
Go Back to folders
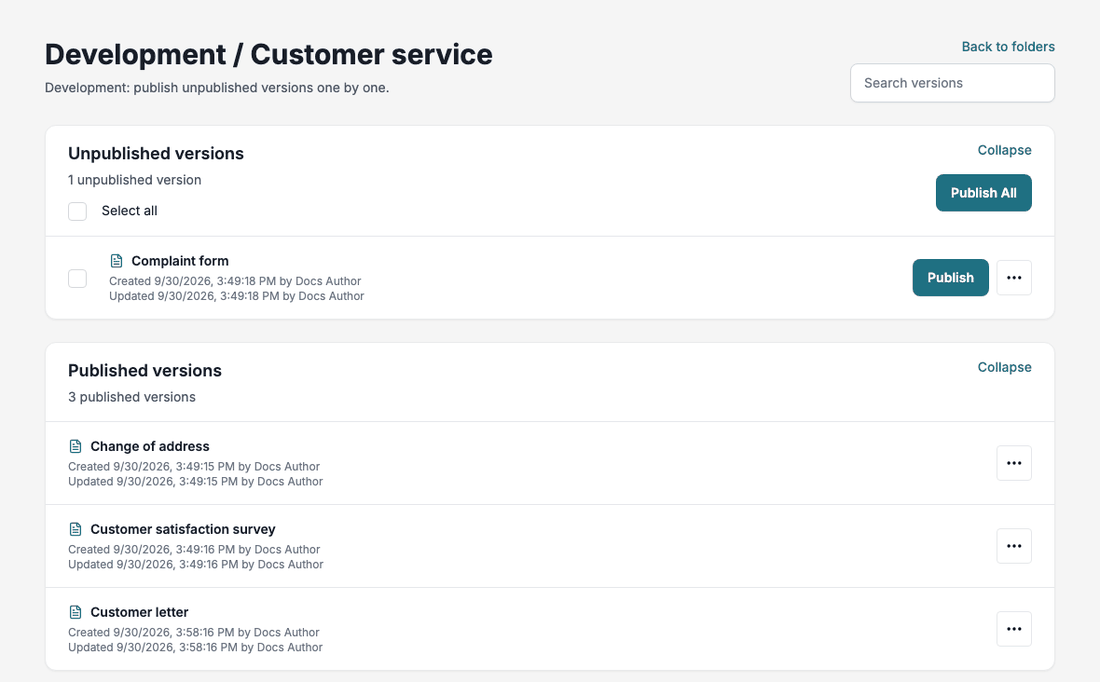point(1007,46)
